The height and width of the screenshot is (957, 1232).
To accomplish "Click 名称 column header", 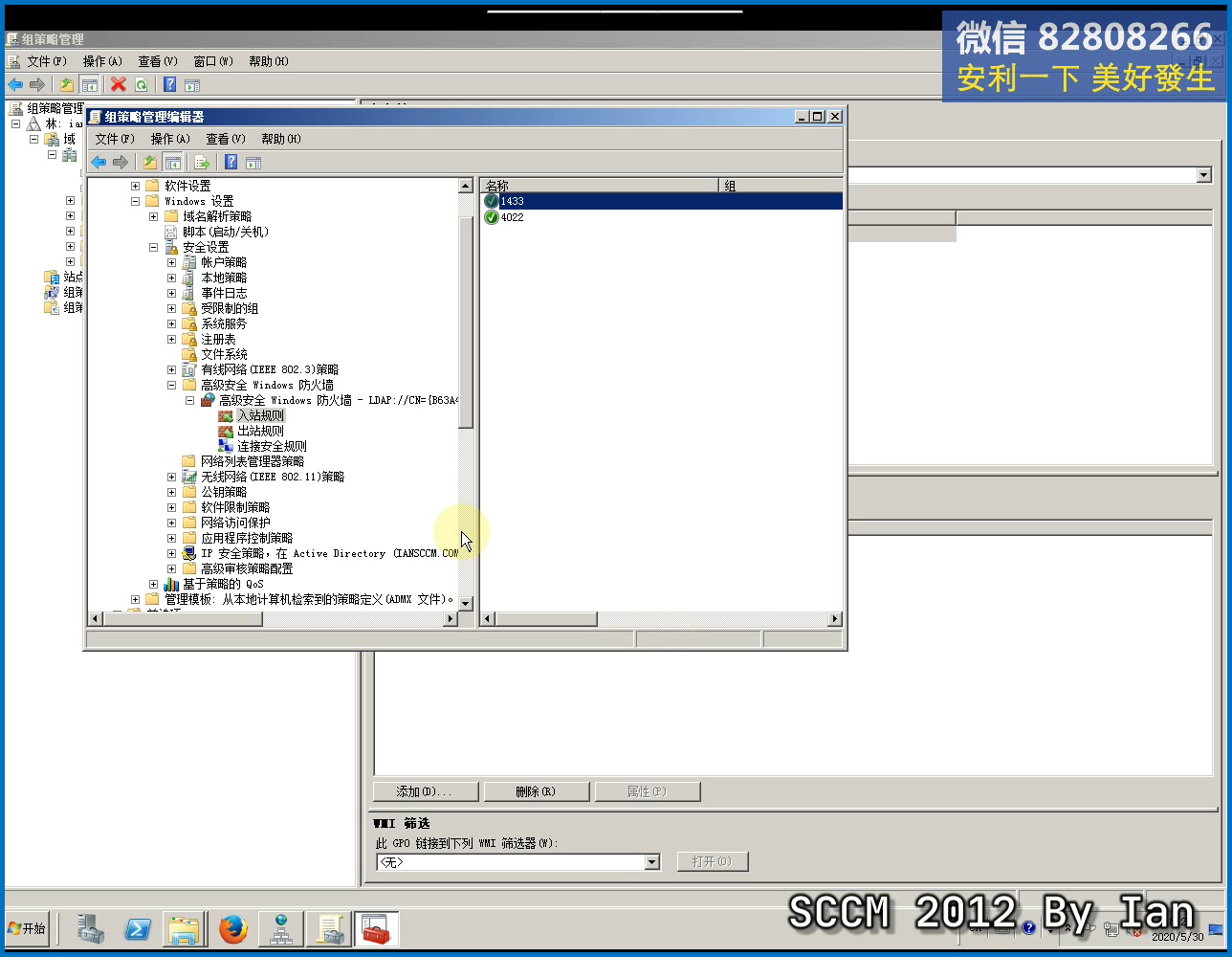I will click(600, 186).
